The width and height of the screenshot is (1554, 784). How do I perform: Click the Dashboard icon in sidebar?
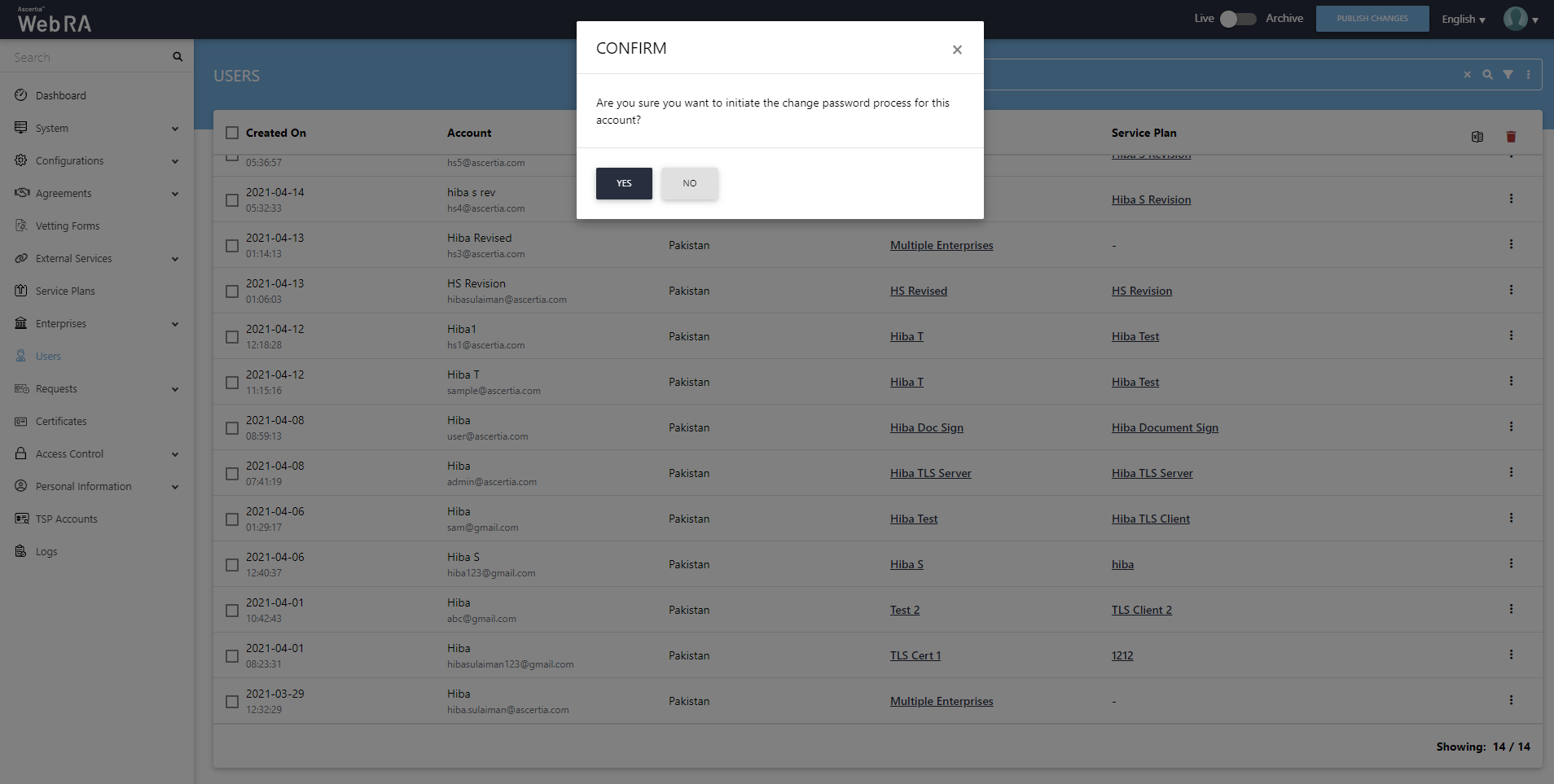[x=21, y=95]
